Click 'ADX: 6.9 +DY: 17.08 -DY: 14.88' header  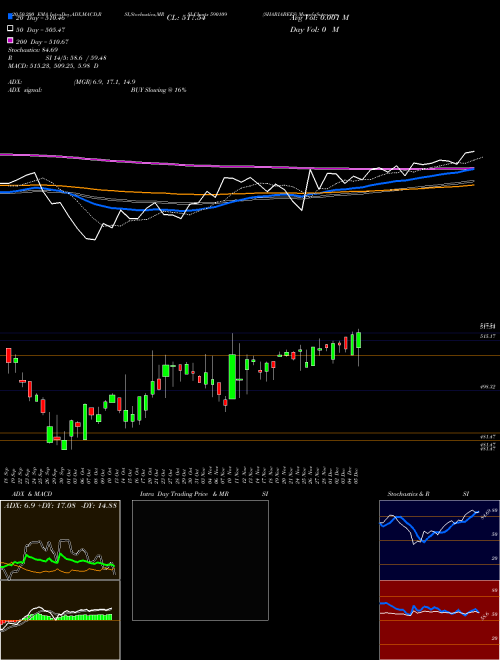coord(61,506)
